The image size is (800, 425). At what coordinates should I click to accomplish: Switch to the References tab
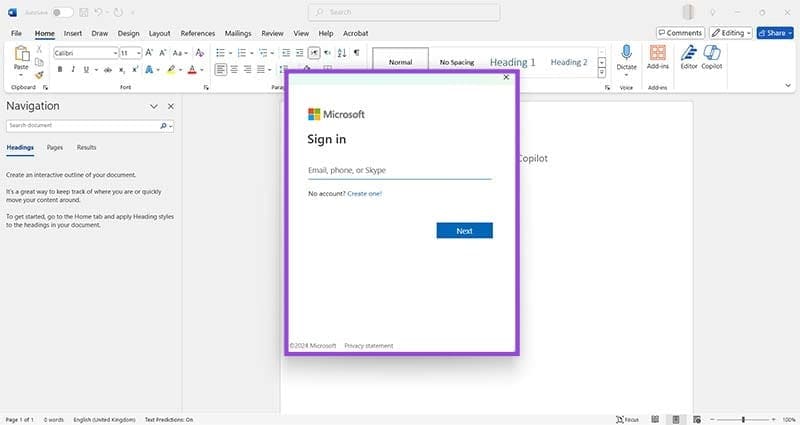tap(197, 33)
